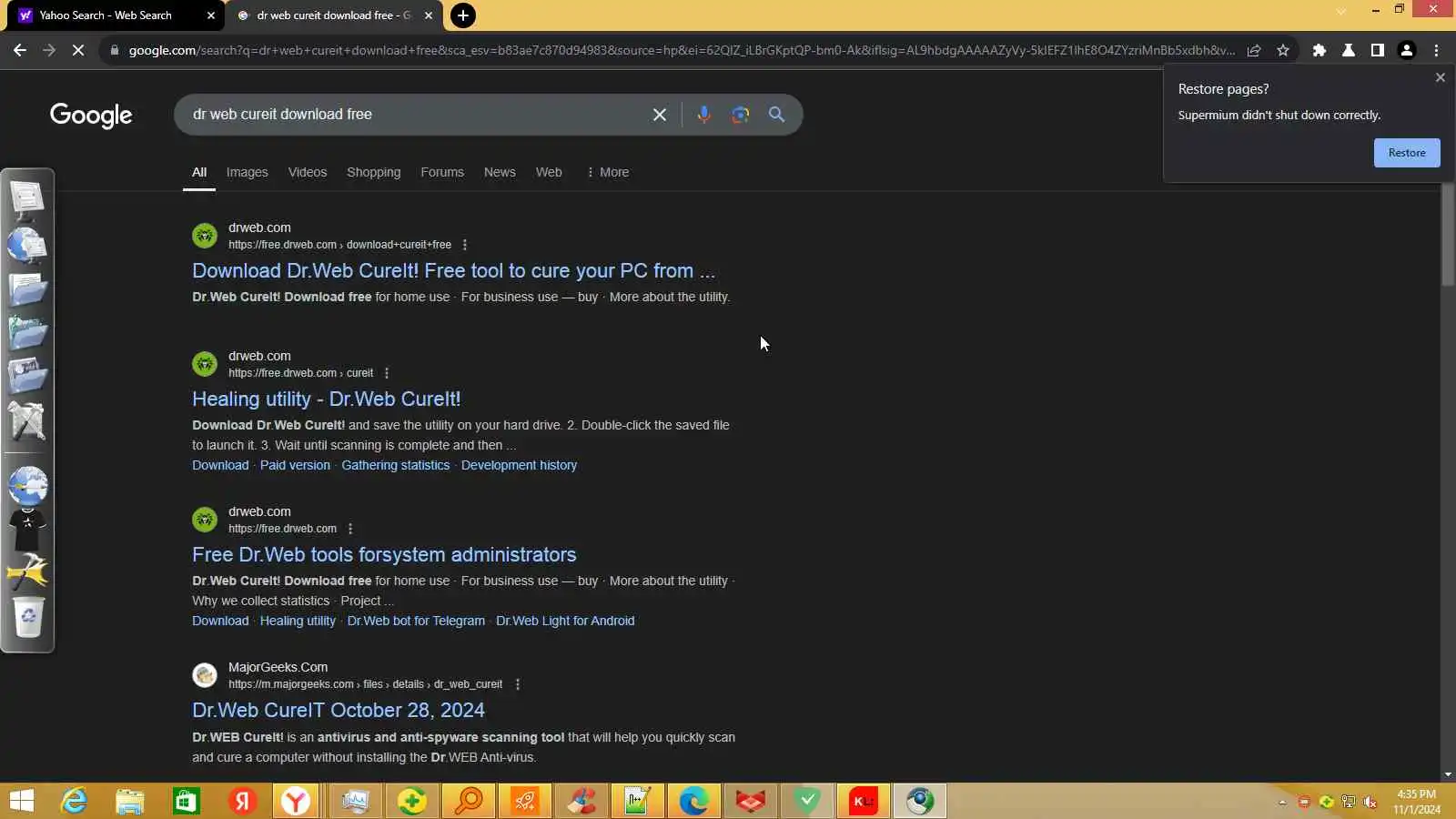Switch to the News results tab
This screenshot has height=819, width=1456.
(x=500, y=172)
